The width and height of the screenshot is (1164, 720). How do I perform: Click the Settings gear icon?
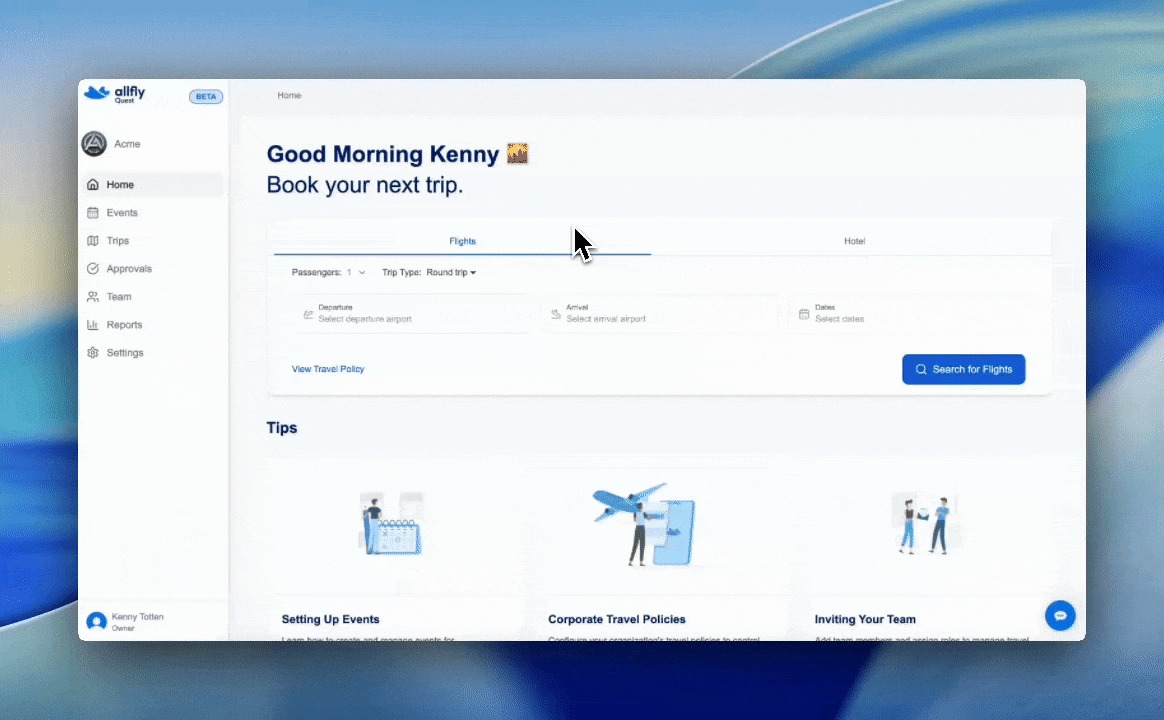93,353
